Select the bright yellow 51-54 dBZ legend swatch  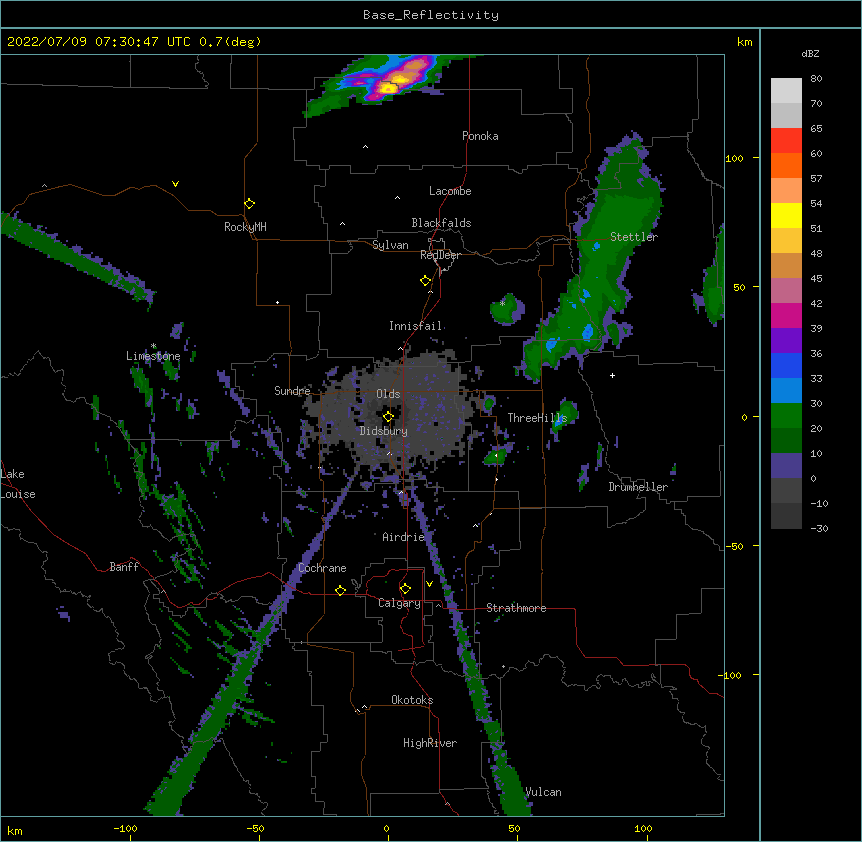786,215
